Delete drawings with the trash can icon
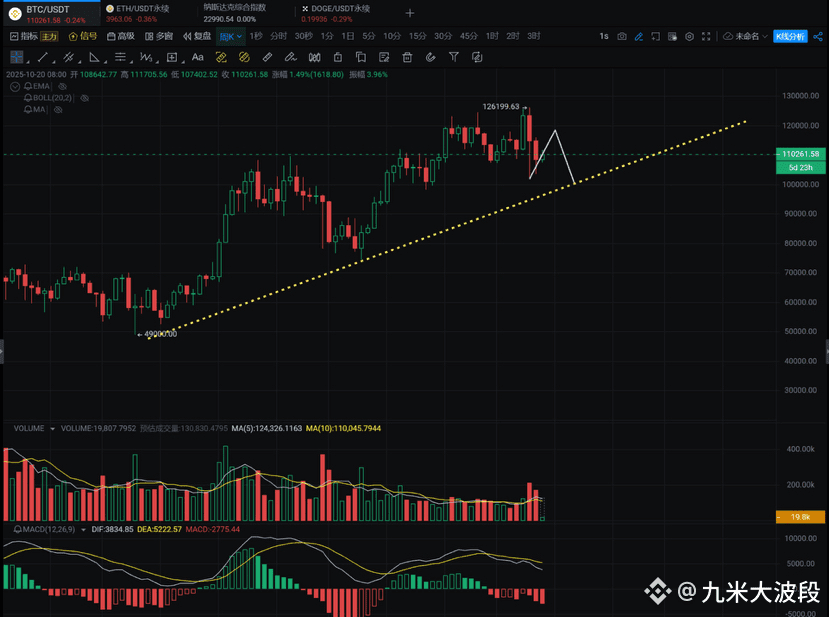829x617 pixels. [x=407, y=57]
